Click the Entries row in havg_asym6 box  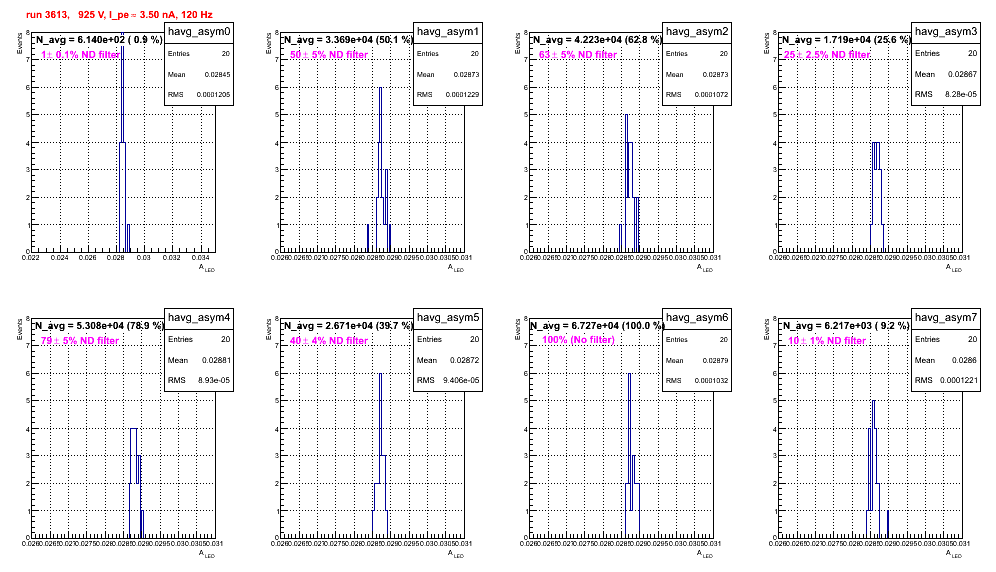[x=697, y=339]
